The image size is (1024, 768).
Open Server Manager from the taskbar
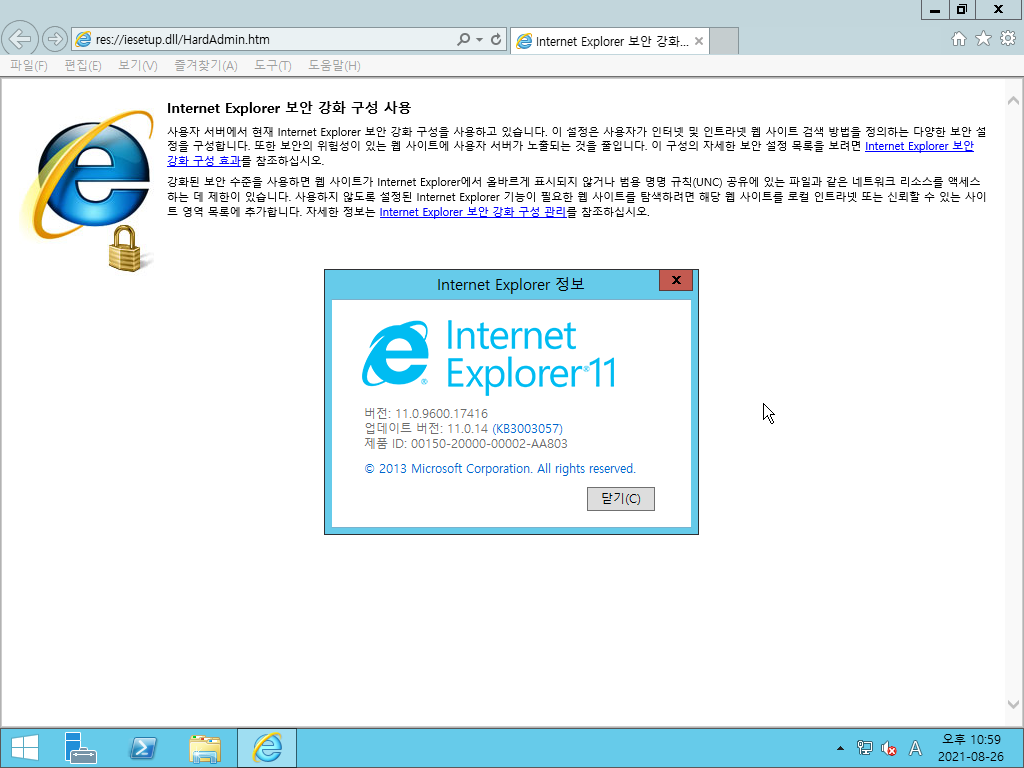tap(81, 748)
